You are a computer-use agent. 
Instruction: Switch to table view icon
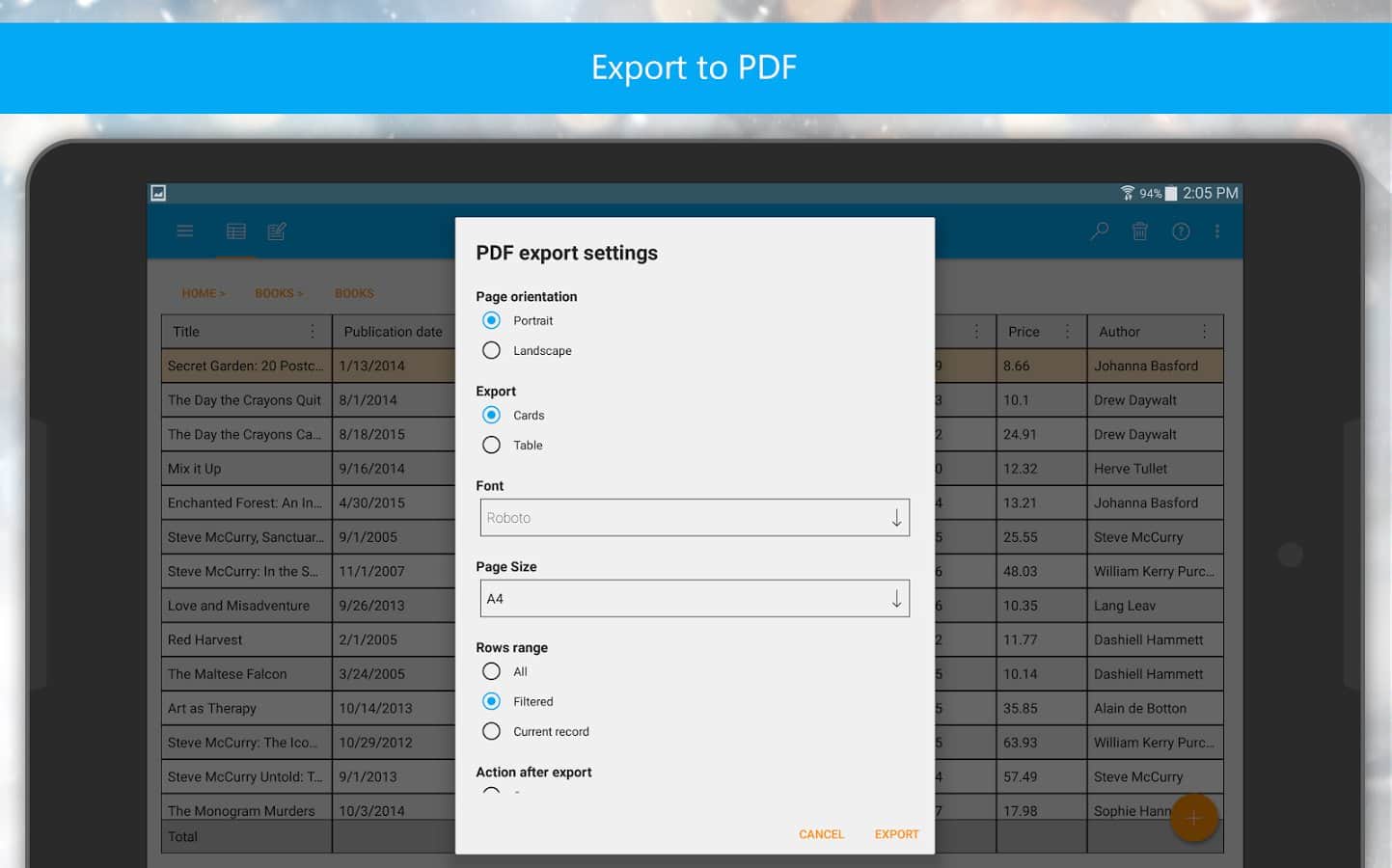pos(236,231)
